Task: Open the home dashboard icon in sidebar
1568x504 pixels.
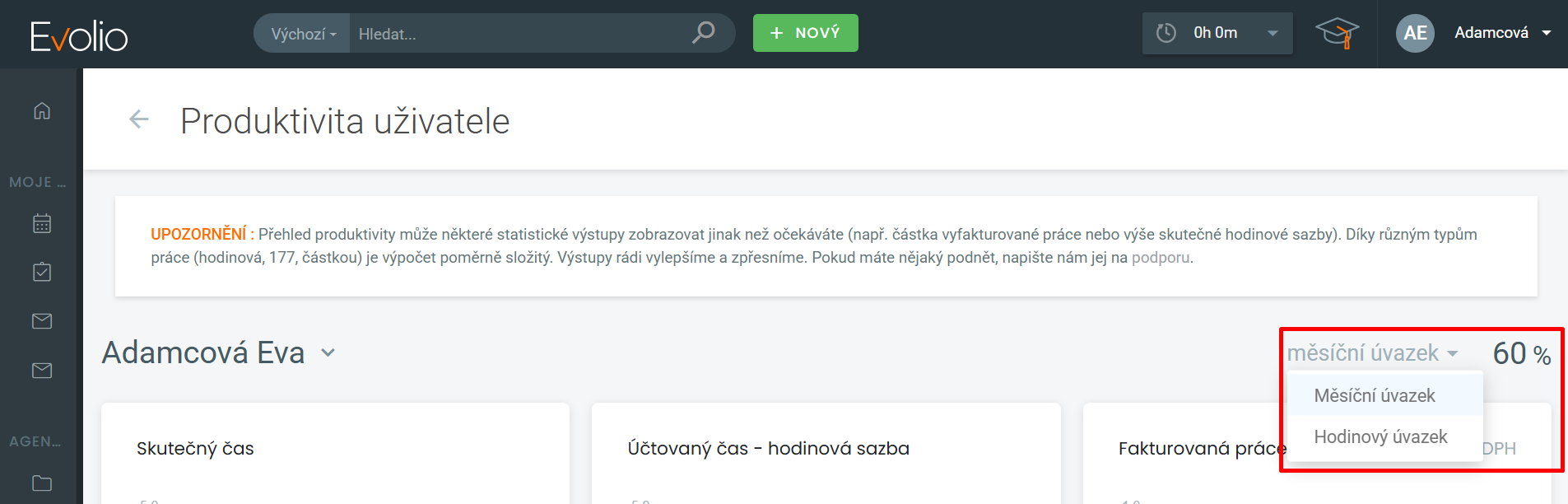Action: 42,110
